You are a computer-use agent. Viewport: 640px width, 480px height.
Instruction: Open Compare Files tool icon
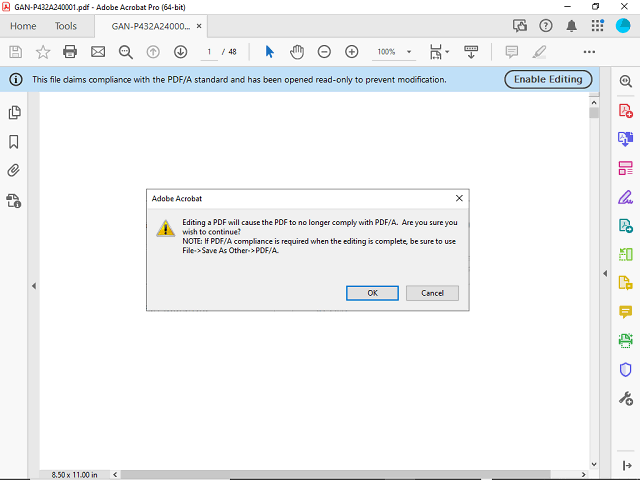(625, 254)
